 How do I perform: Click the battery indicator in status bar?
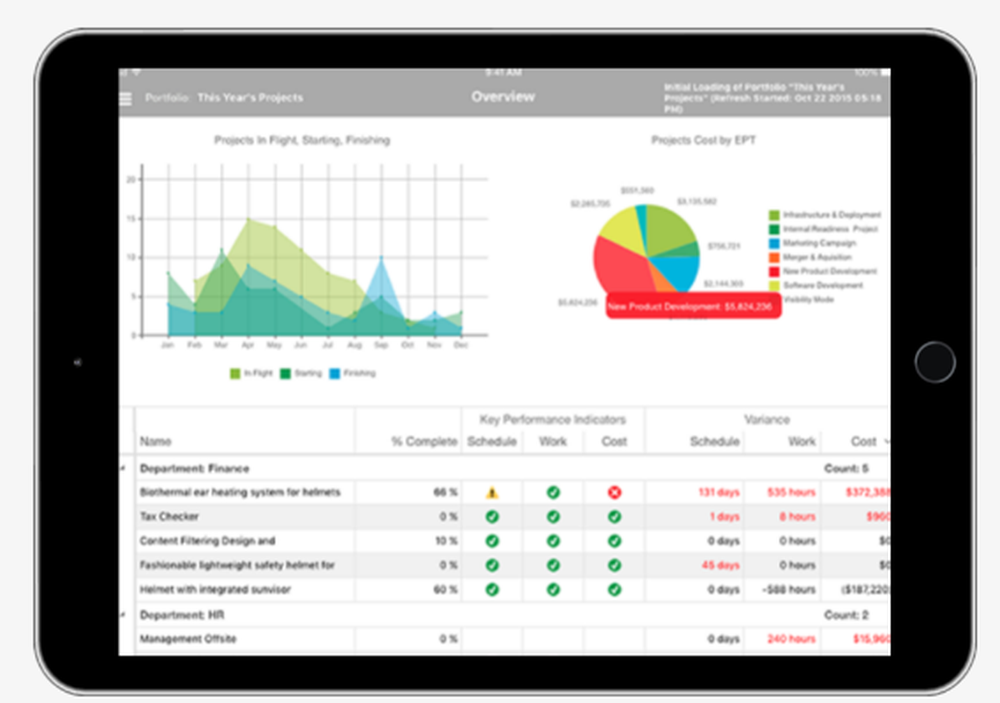coord(885,73)
